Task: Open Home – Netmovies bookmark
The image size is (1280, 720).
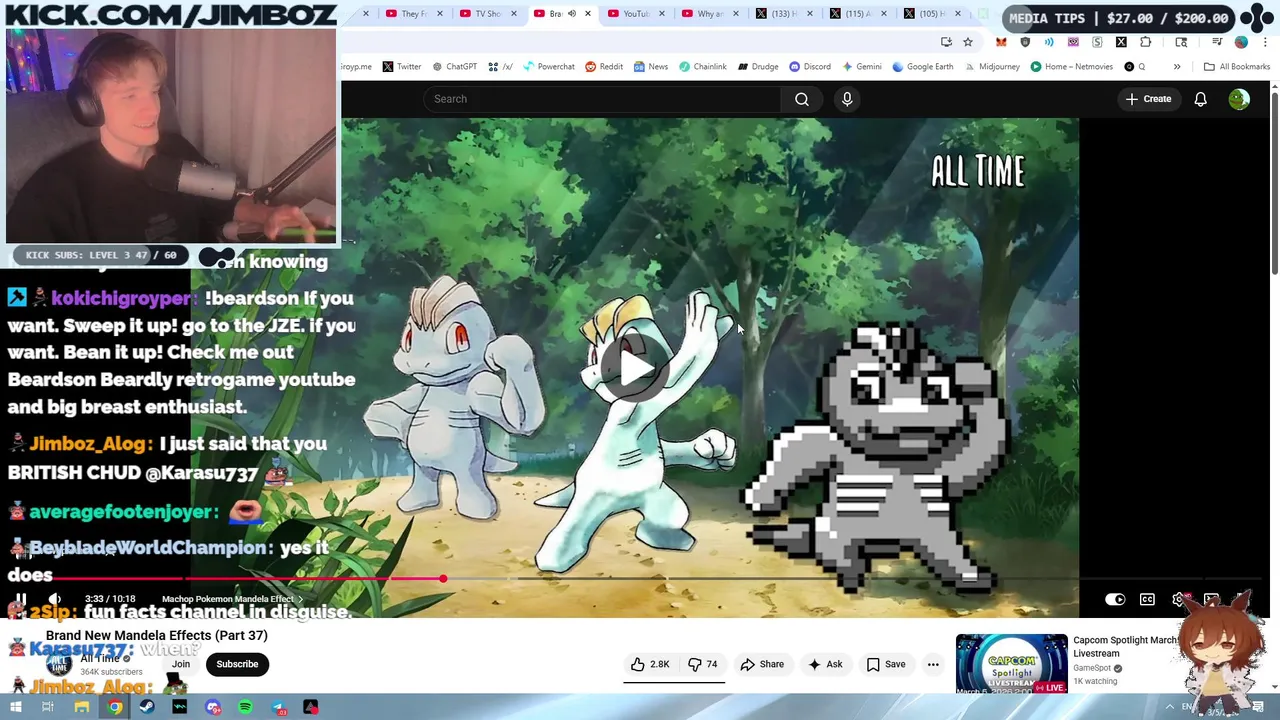Action: (x=1071, y=67)
